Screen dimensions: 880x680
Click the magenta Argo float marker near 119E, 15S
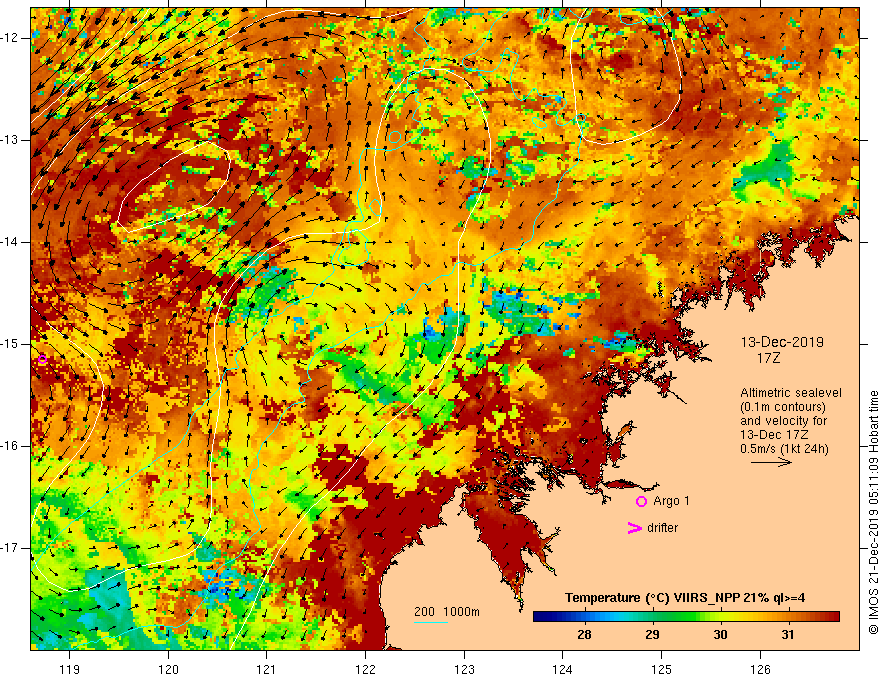pyautogui.click(x=43, y=360)
